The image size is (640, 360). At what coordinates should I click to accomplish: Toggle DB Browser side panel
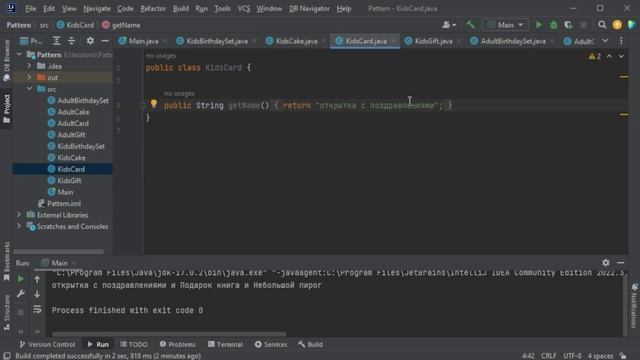coord(7,60)
